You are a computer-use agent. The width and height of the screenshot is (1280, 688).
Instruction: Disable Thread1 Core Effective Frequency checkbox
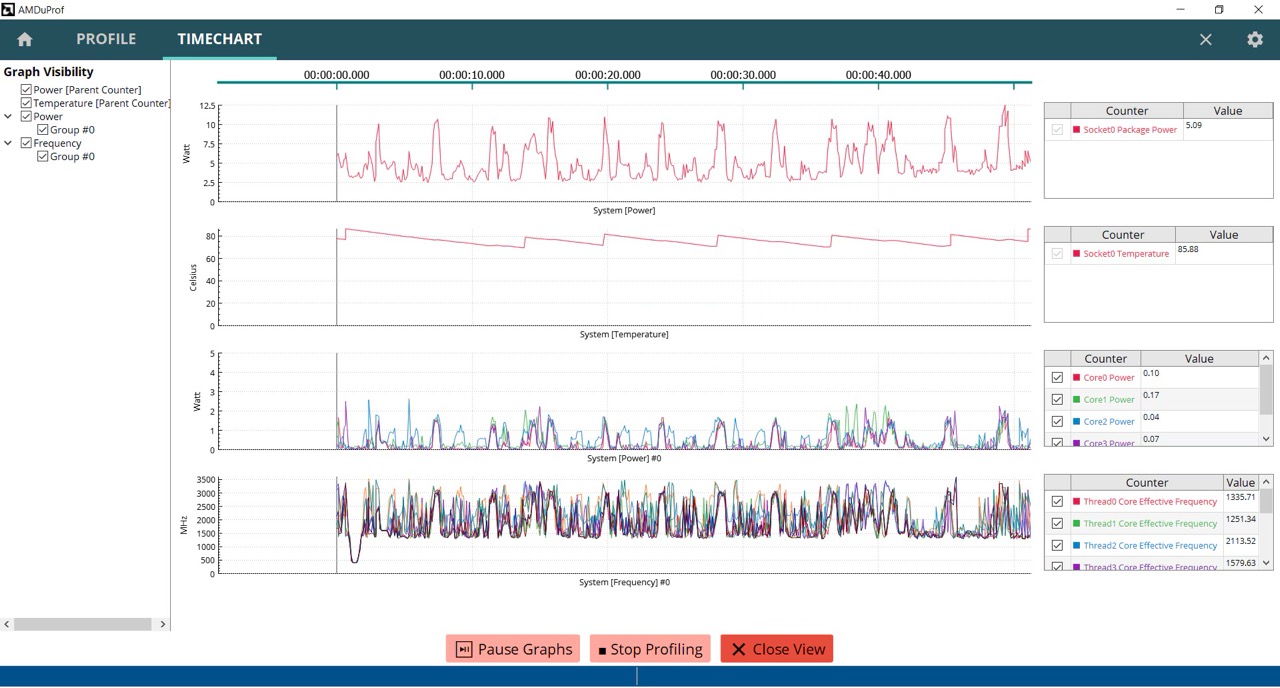(1057, 524)
